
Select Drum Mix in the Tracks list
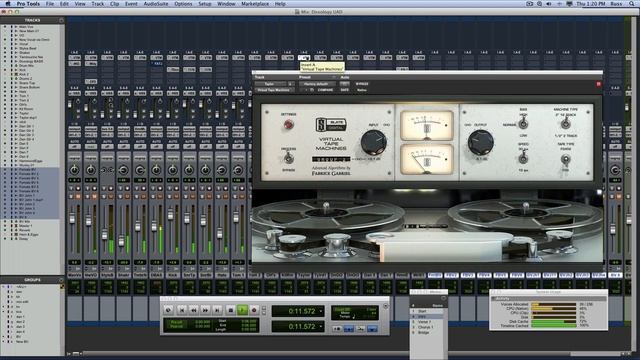(x=27, y=65)
